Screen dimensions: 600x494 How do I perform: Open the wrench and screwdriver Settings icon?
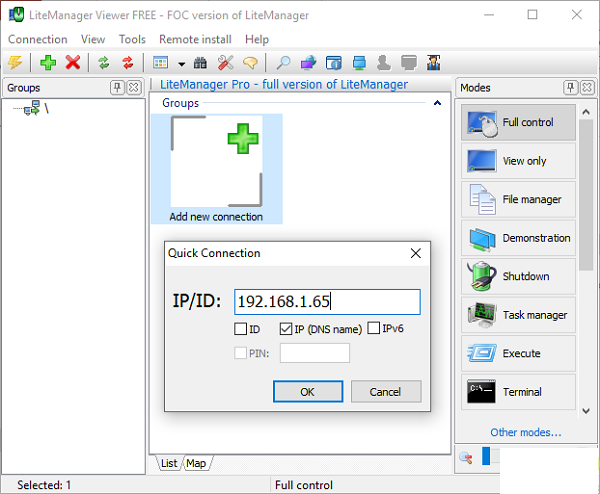point(225,63)
